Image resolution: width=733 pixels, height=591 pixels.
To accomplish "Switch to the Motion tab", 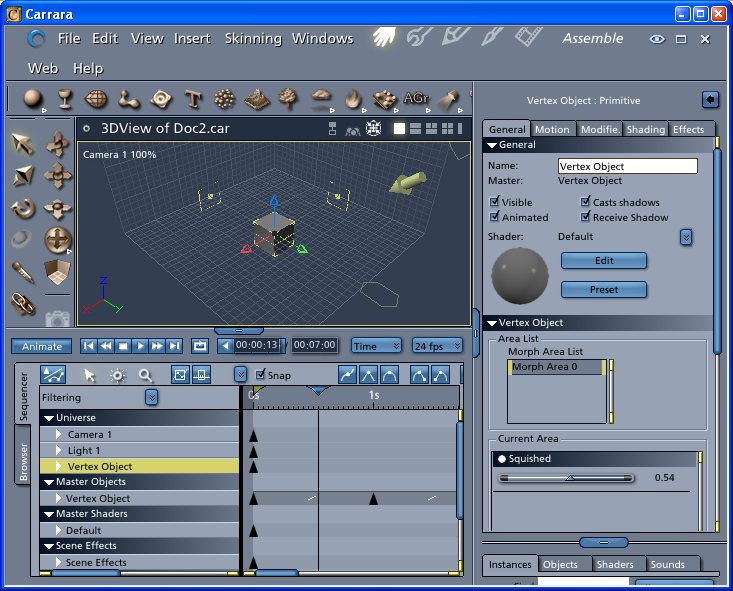I will pos(552,130).
